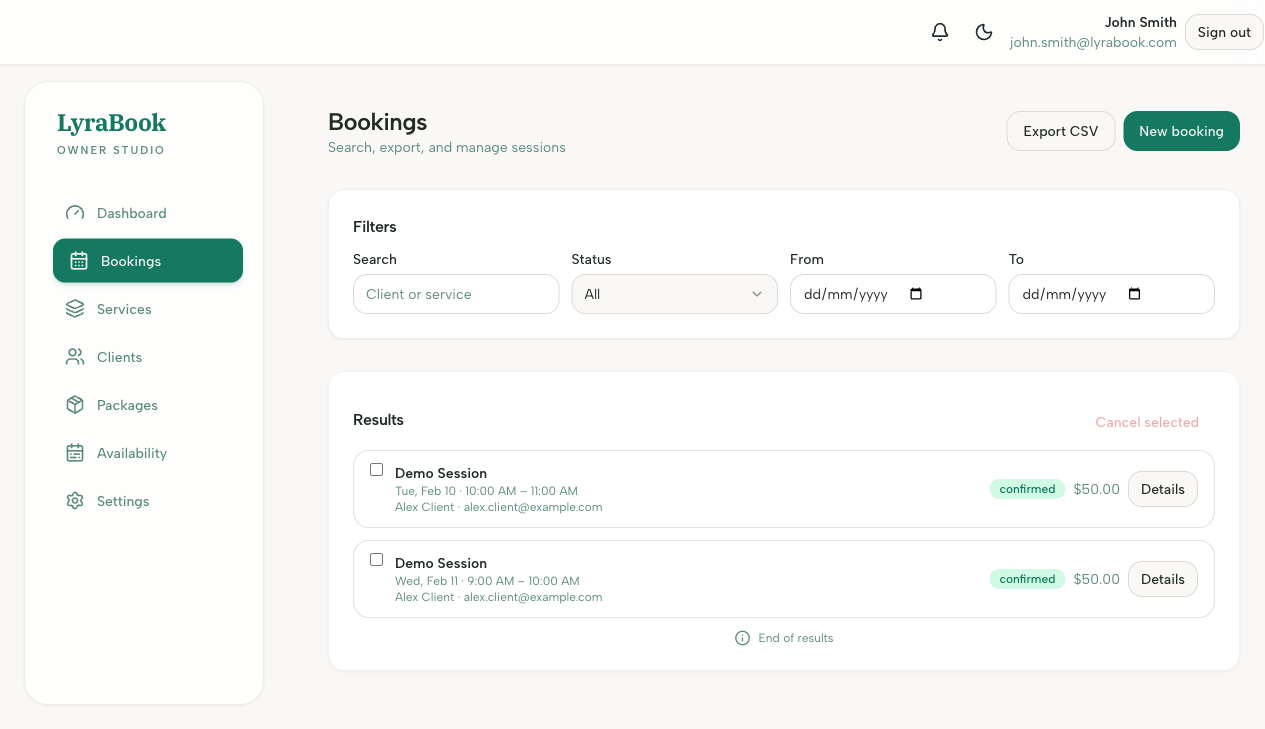The image size is (1265, 729).
Task: Check the Feb 10 Demo Session checkbox
Action: coord(376,469)
